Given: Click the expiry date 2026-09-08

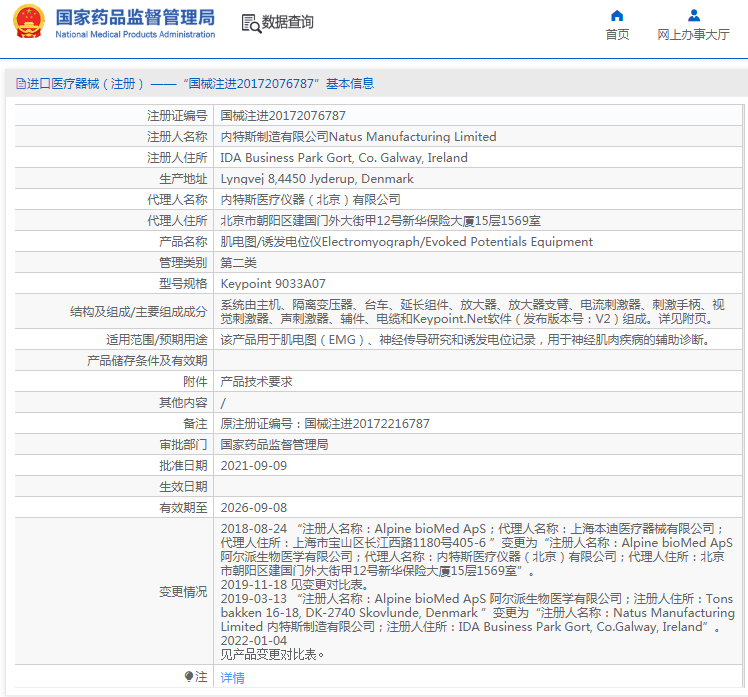Looking at the screenshot, I should (253, 508).
